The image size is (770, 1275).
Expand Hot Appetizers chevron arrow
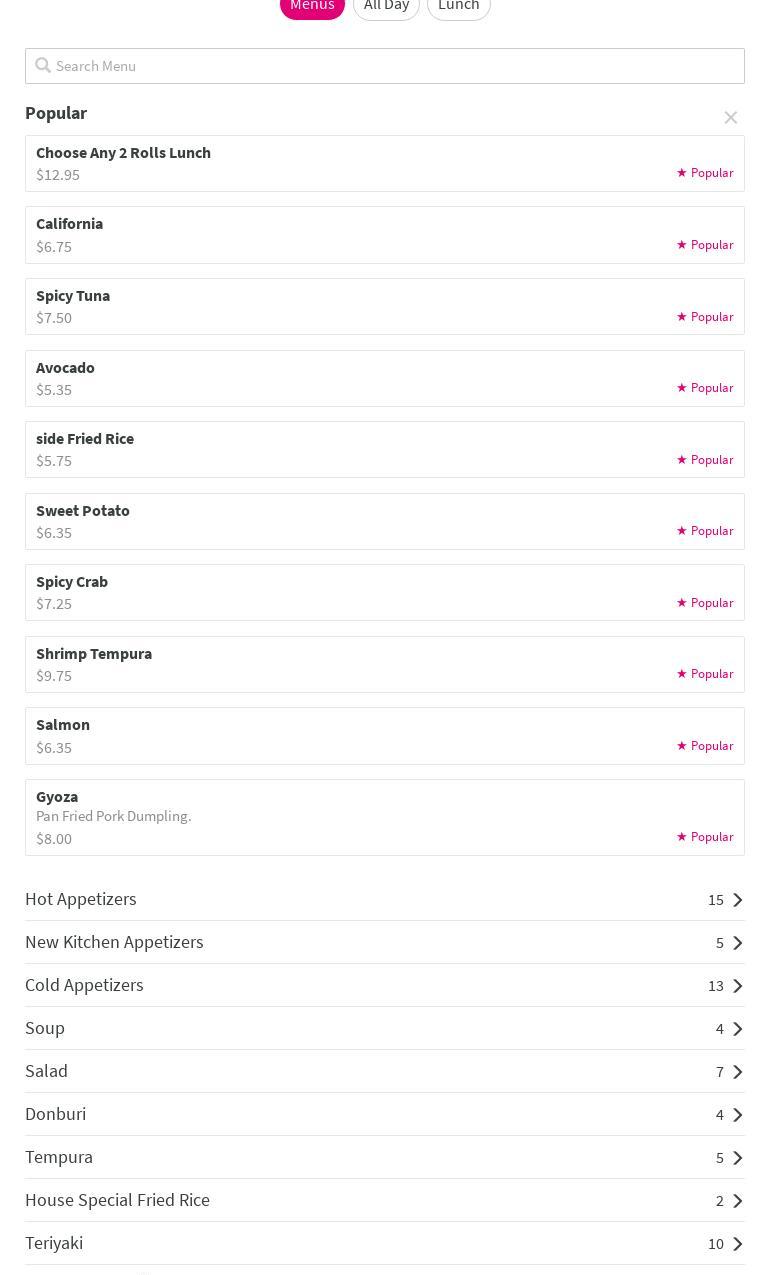click(x=738, y=900)
